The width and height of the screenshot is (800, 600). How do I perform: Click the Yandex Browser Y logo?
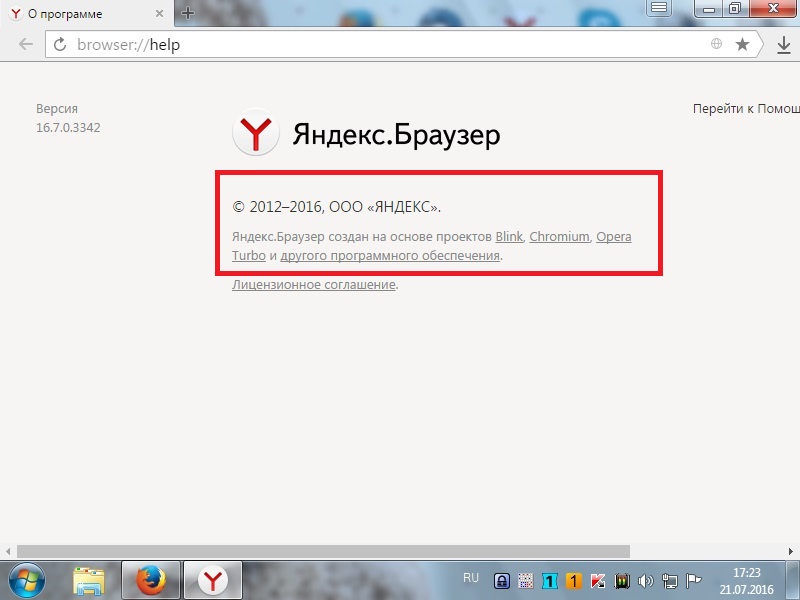(256, 132)
